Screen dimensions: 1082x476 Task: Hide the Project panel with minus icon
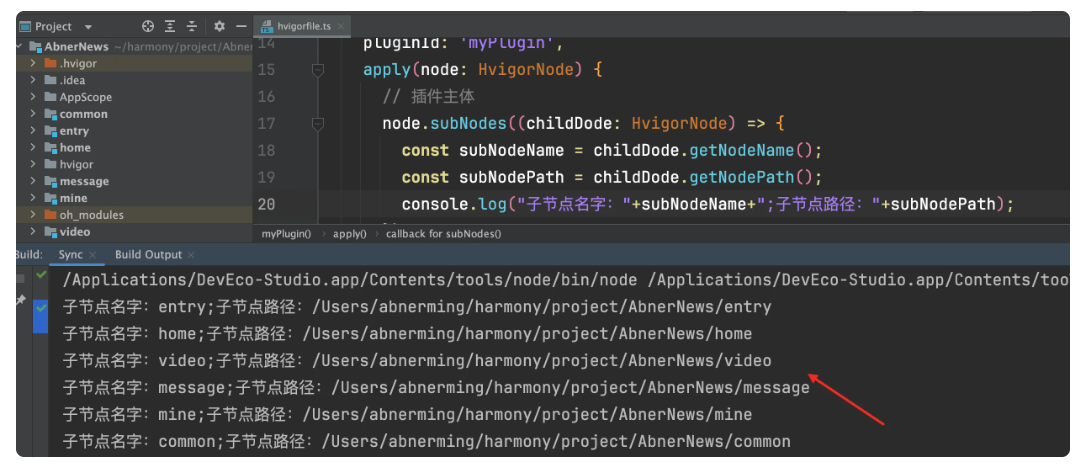pos(240,26)
